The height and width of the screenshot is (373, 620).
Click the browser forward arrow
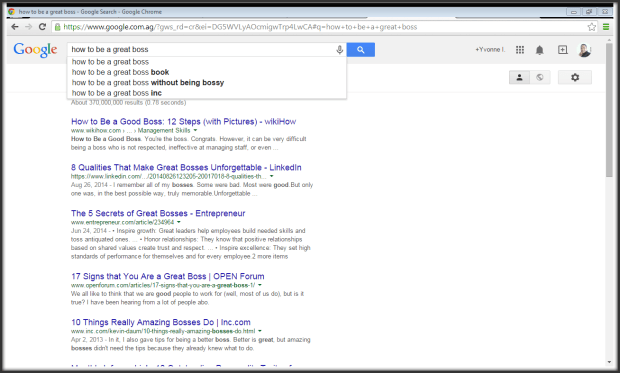click(x=28, y=27)
